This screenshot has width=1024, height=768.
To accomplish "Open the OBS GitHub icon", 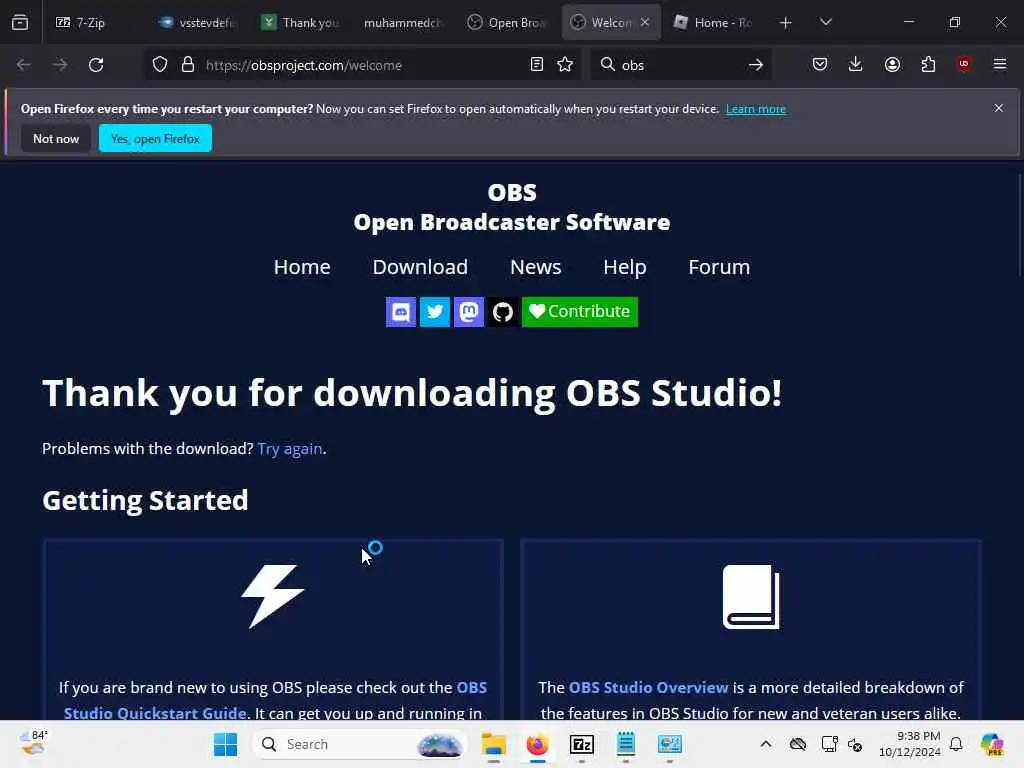I will tap(503, 312).
